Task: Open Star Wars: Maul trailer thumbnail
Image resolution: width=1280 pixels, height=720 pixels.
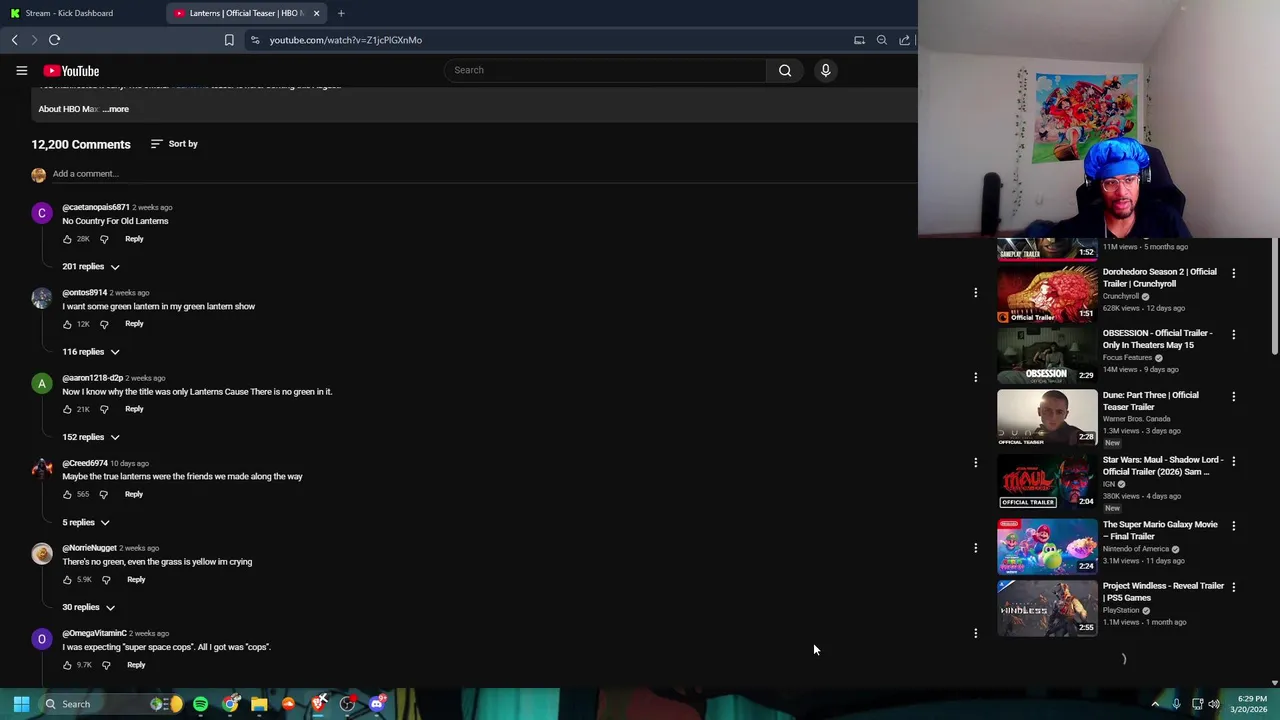Action: 1047,482
